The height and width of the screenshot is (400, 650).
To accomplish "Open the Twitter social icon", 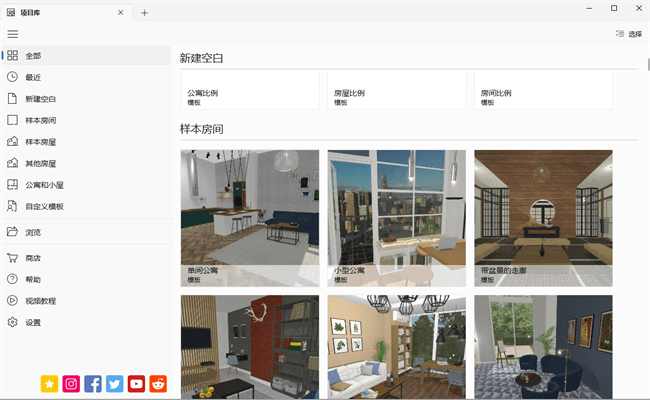I will click(x=114, y=384).
